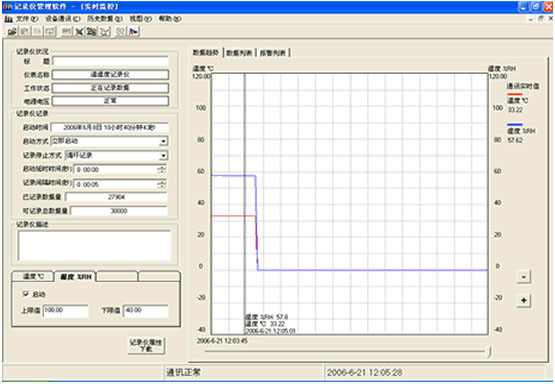Click the plus zoom button beside the chart
Image resolution: width=555 pixels, height=384 pixels.
[523, 300]
